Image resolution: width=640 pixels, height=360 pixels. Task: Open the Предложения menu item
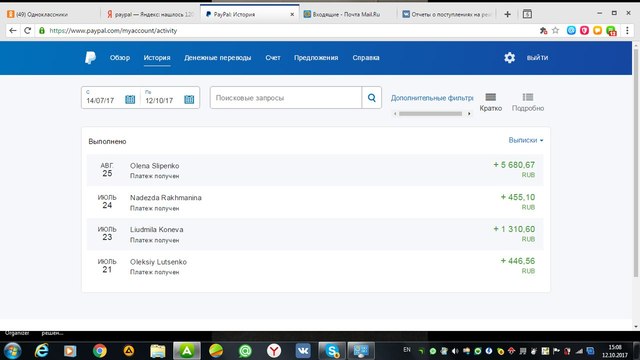316,58
